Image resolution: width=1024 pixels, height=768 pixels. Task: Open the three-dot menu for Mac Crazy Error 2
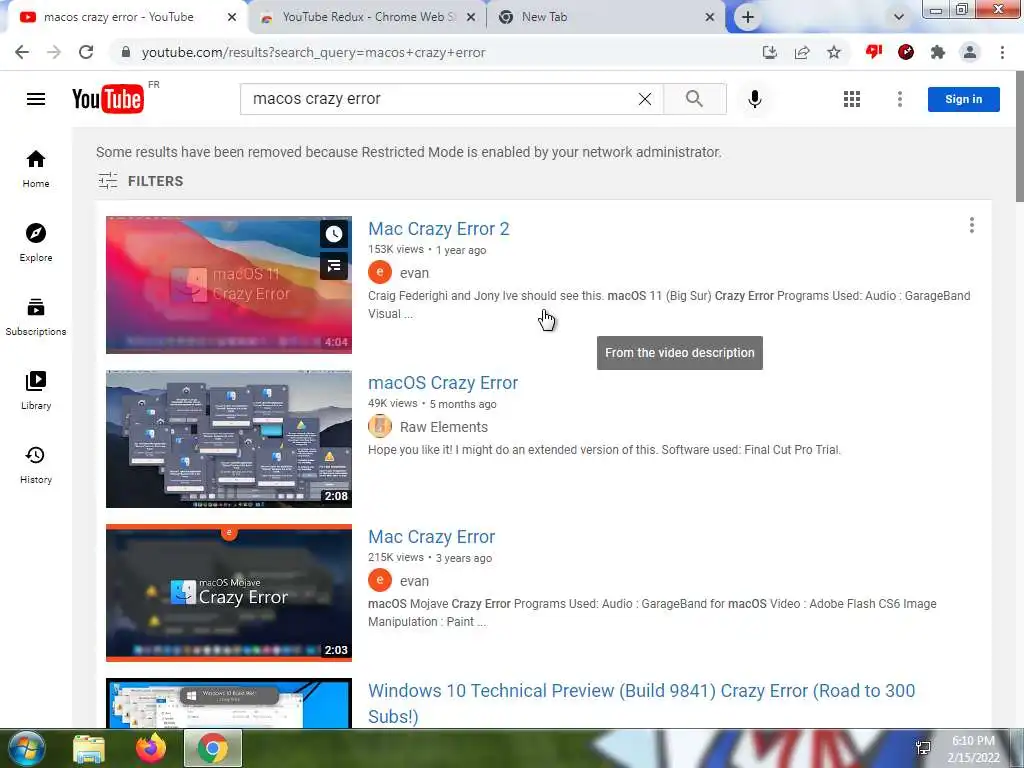pyautogui.click(x=972, y=225)
